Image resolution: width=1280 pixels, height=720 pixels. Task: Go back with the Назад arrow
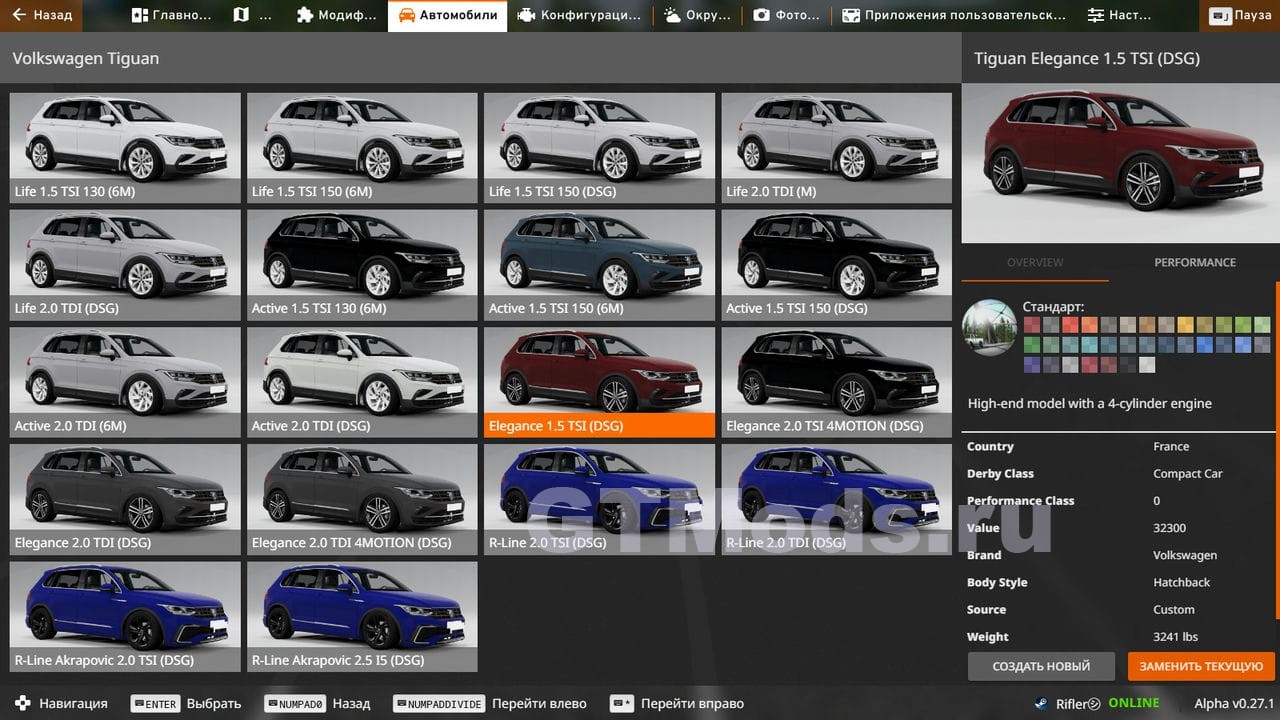[x=42, y=15]
